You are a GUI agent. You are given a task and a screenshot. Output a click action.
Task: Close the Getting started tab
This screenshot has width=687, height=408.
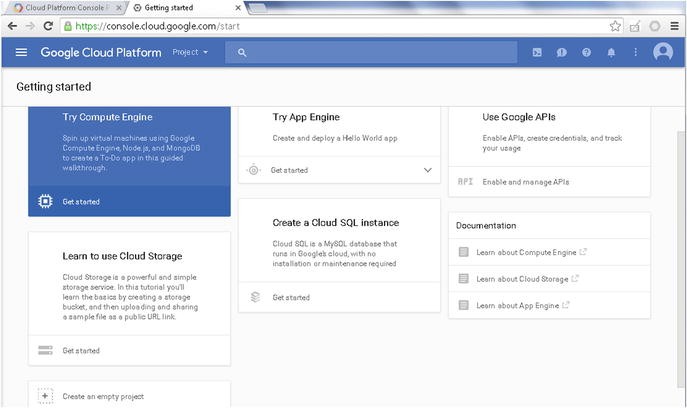click(238, 8)
